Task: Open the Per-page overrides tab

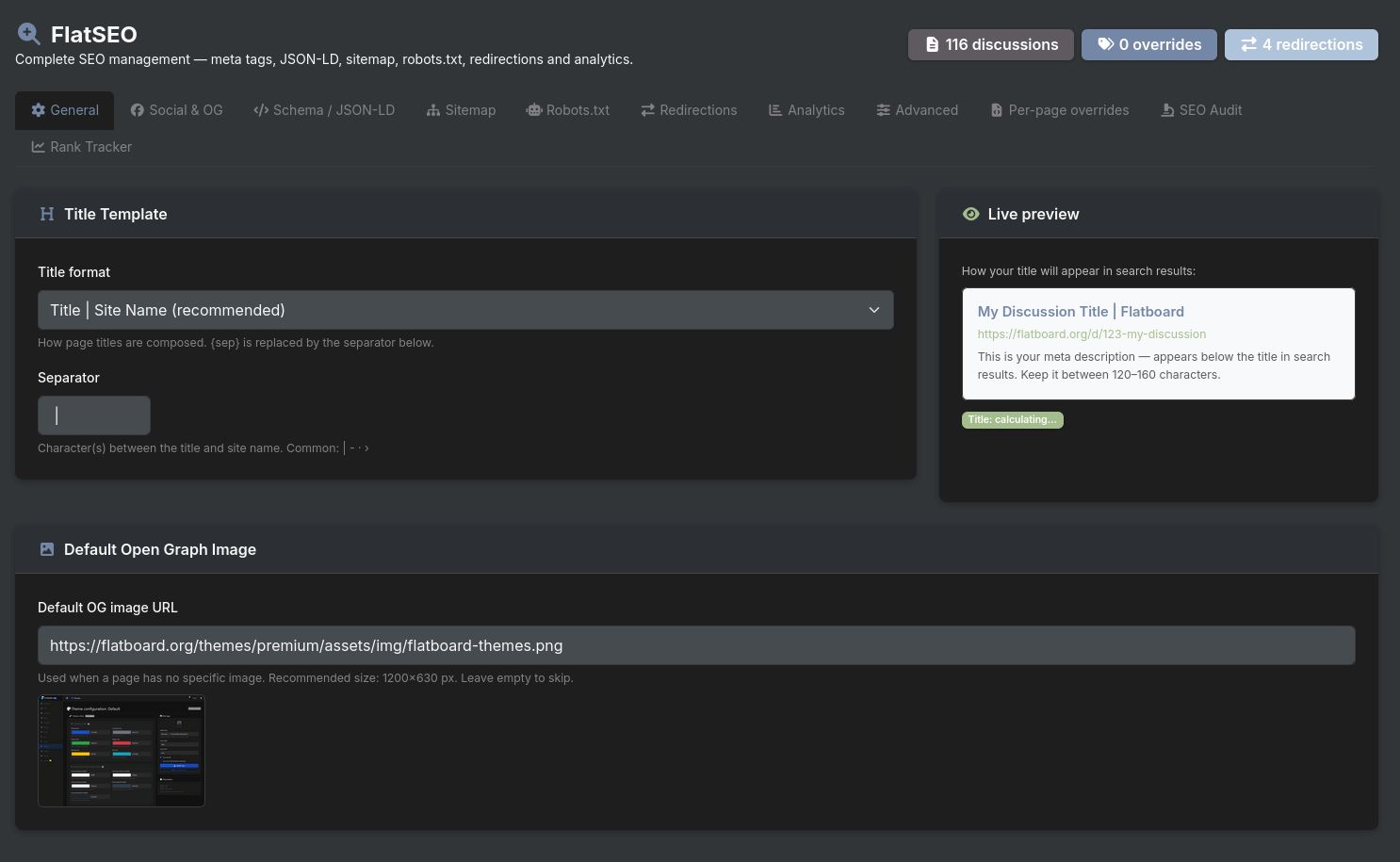Action: point(1059,110)
